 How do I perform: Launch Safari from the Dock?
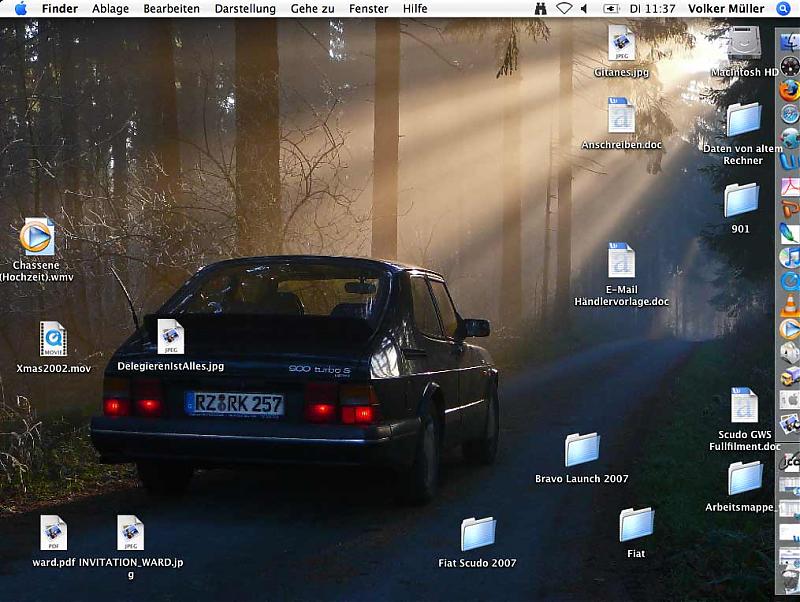point(790,114)
